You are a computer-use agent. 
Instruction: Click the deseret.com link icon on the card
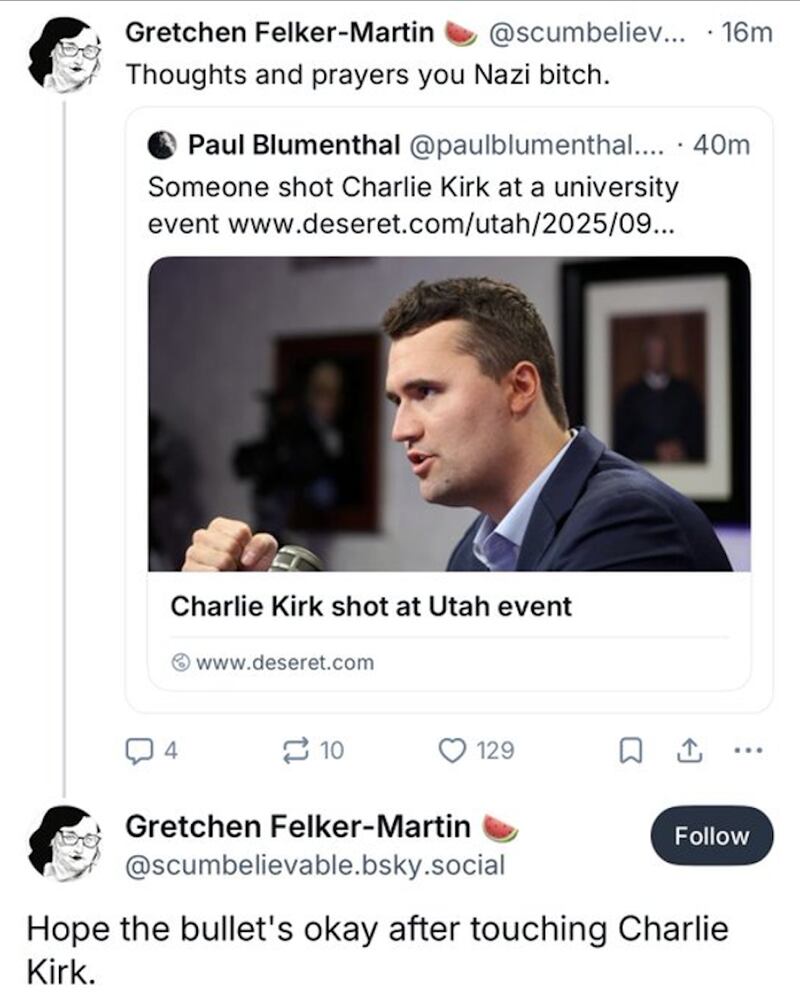pyautogui.click(x=180, y=660)
